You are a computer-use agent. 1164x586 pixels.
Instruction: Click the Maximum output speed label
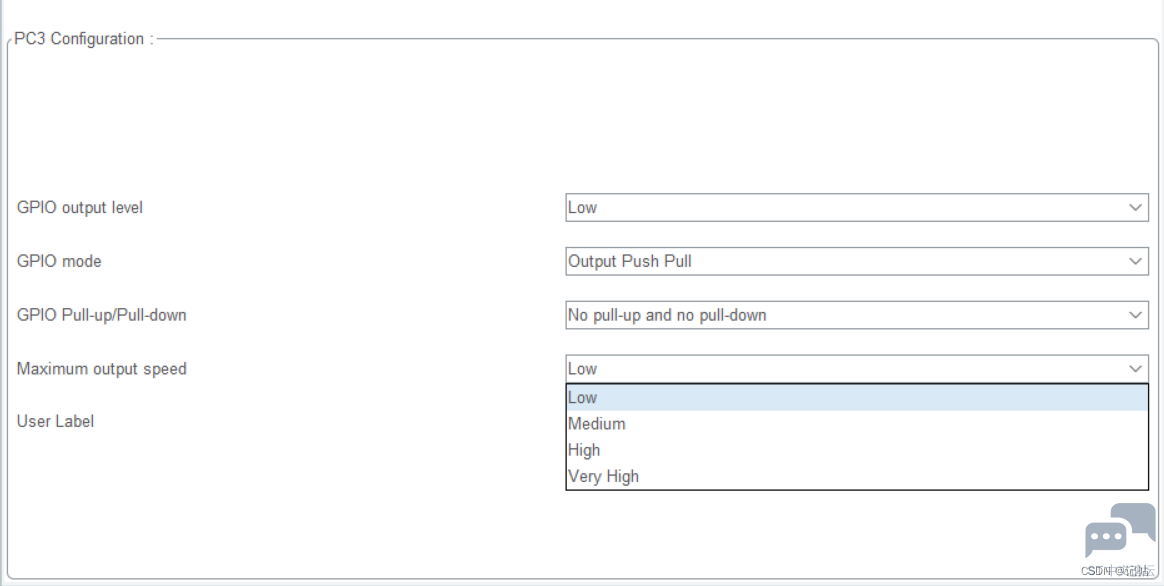(x=102, y=369)
